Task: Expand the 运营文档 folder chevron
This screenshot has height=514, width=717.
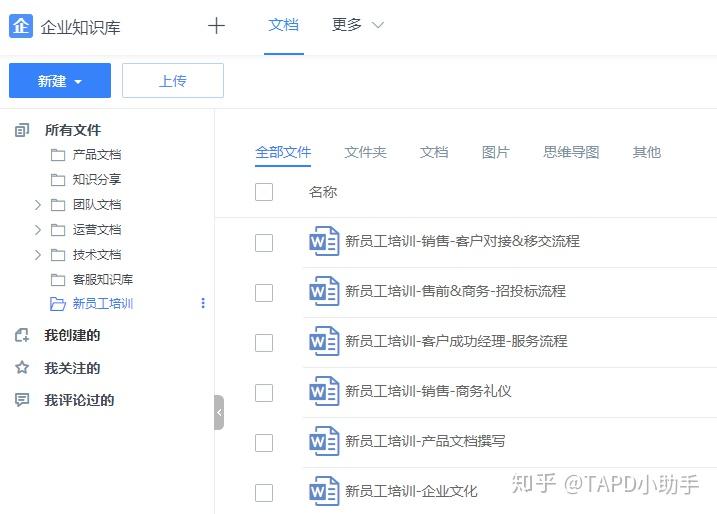Action: 38,230
